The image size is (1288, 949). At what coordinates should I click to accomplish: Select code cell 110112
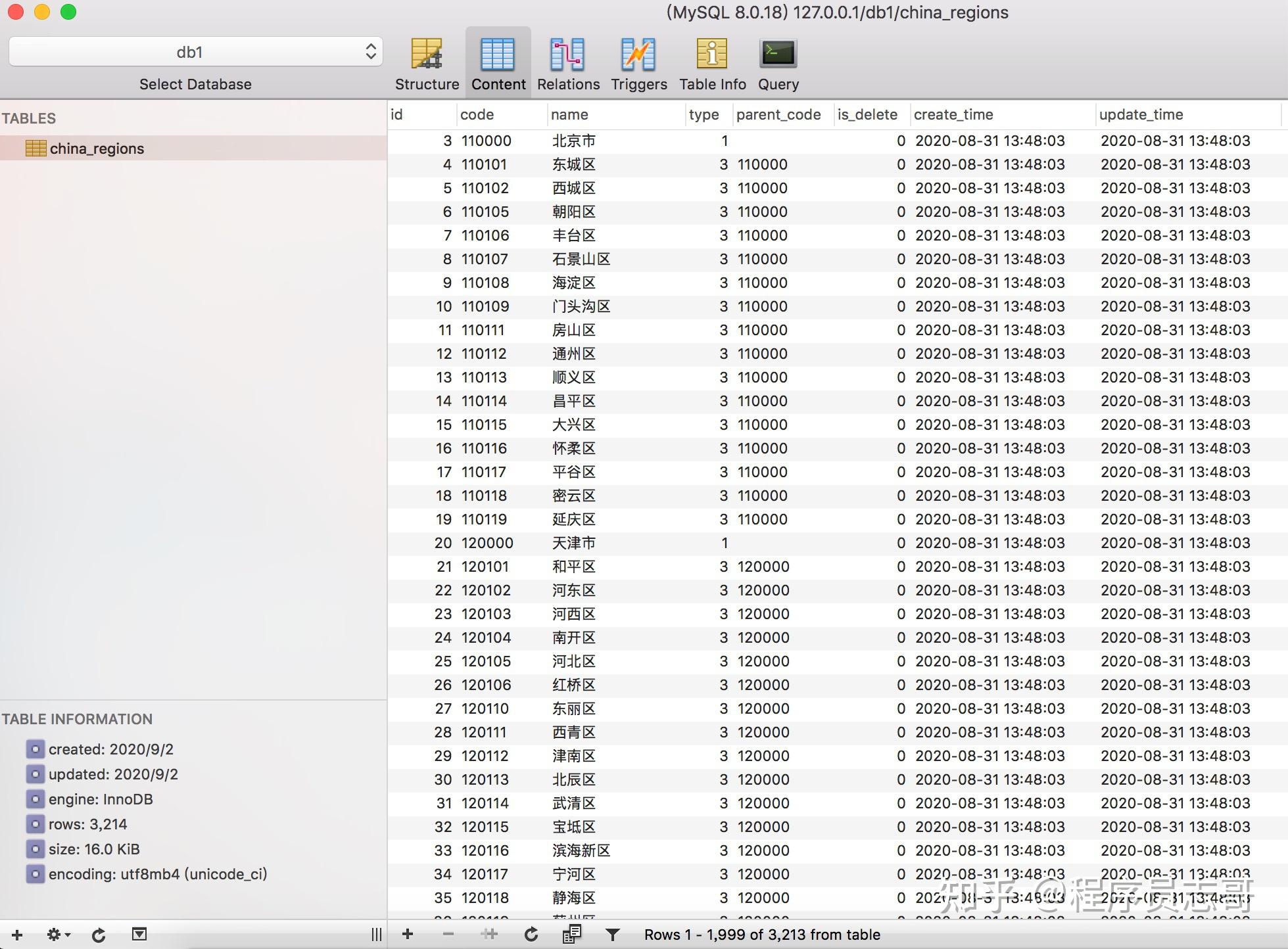click(x=484, y=354)
